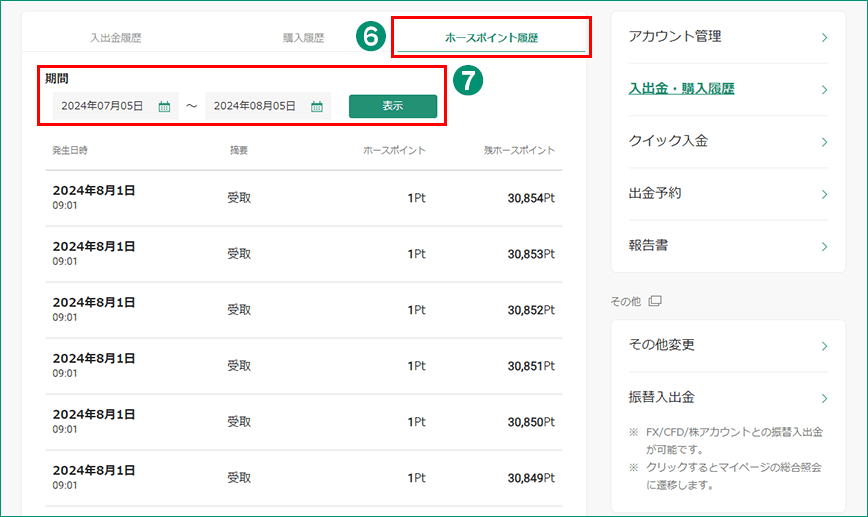
Task: Click the ホースポイント column header
Action: [x=394, y=151]
